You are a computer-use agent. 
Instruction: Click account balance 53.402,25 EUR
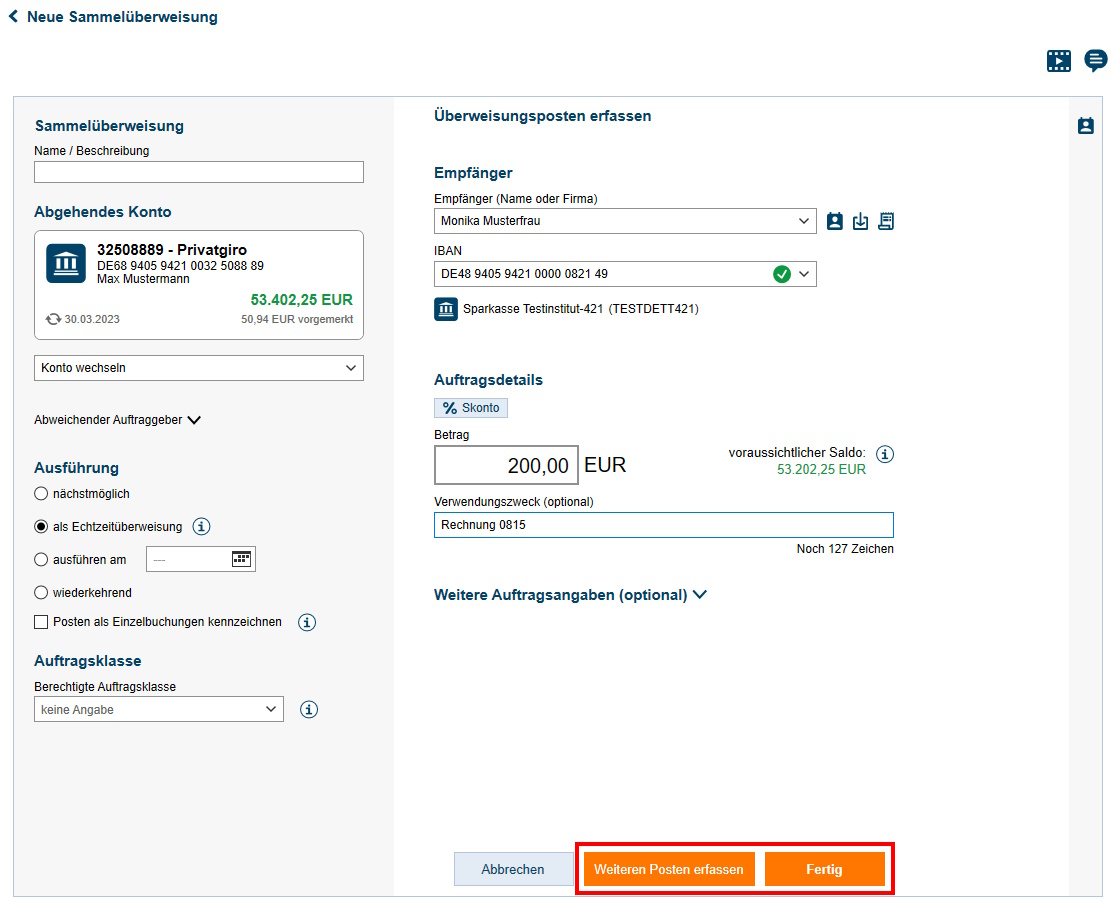click(x=302, y=300)
